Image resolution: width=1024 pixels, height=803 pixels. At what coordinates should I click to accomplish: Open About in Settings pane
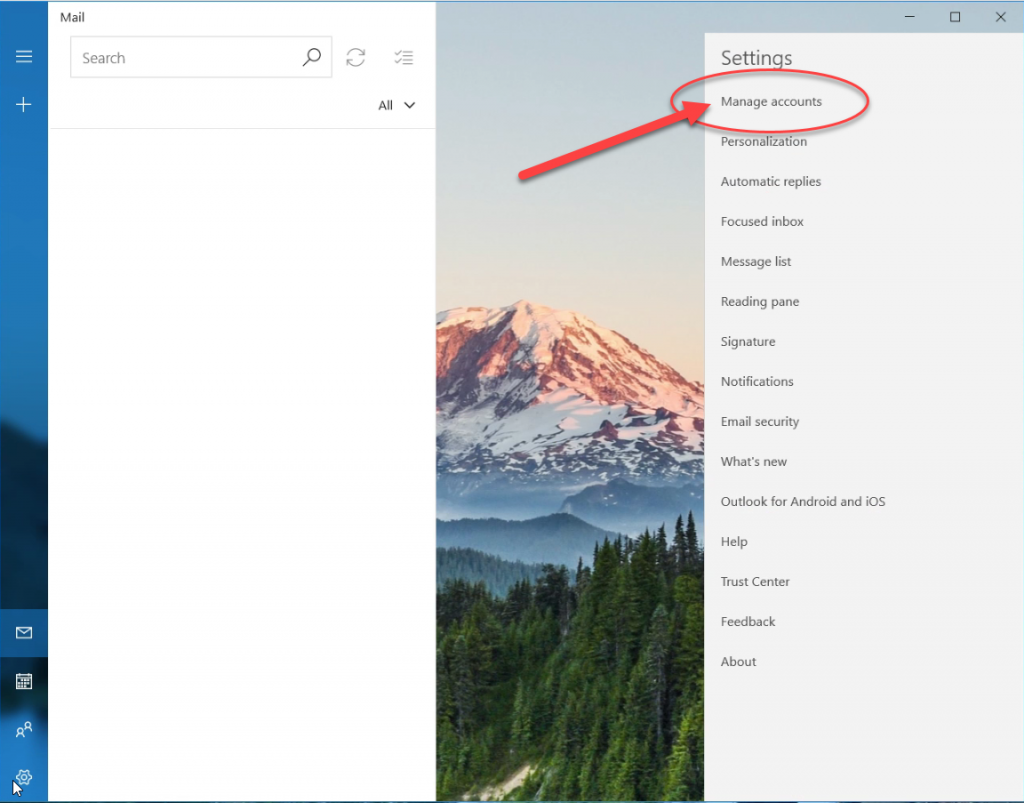(x=738, y=661)
